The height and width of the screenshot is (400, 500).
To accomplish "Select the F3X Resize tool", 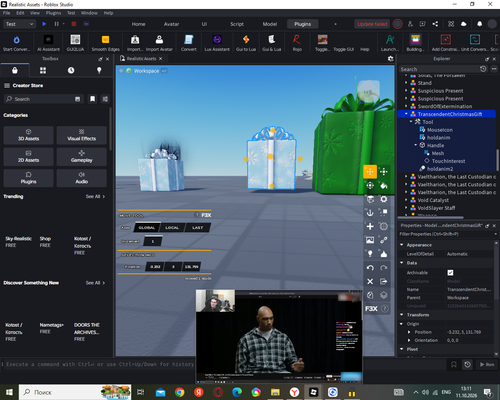I will coord(384,172).
